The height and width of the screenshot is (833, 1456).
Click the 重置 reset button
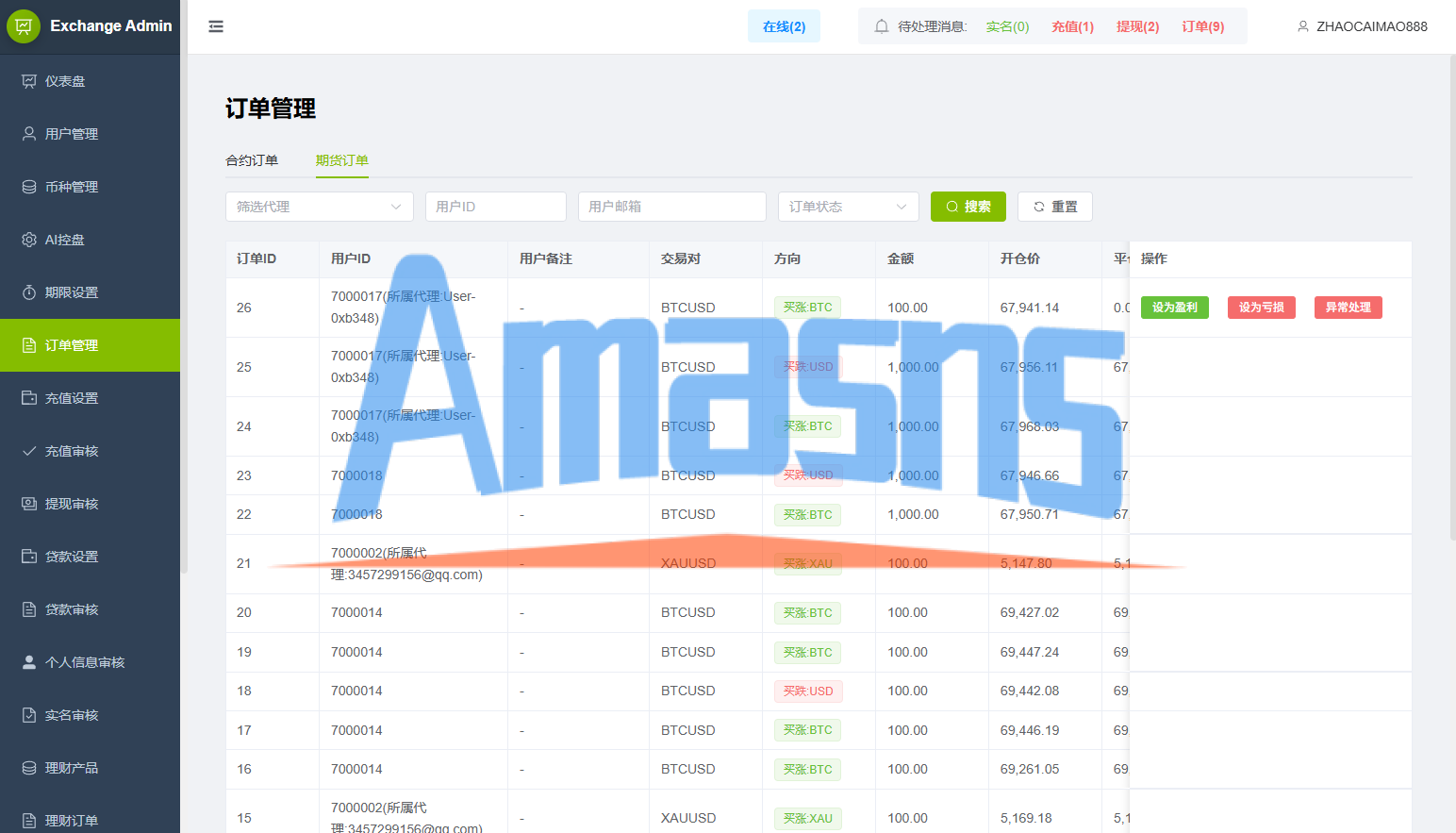coord(1055,207)
